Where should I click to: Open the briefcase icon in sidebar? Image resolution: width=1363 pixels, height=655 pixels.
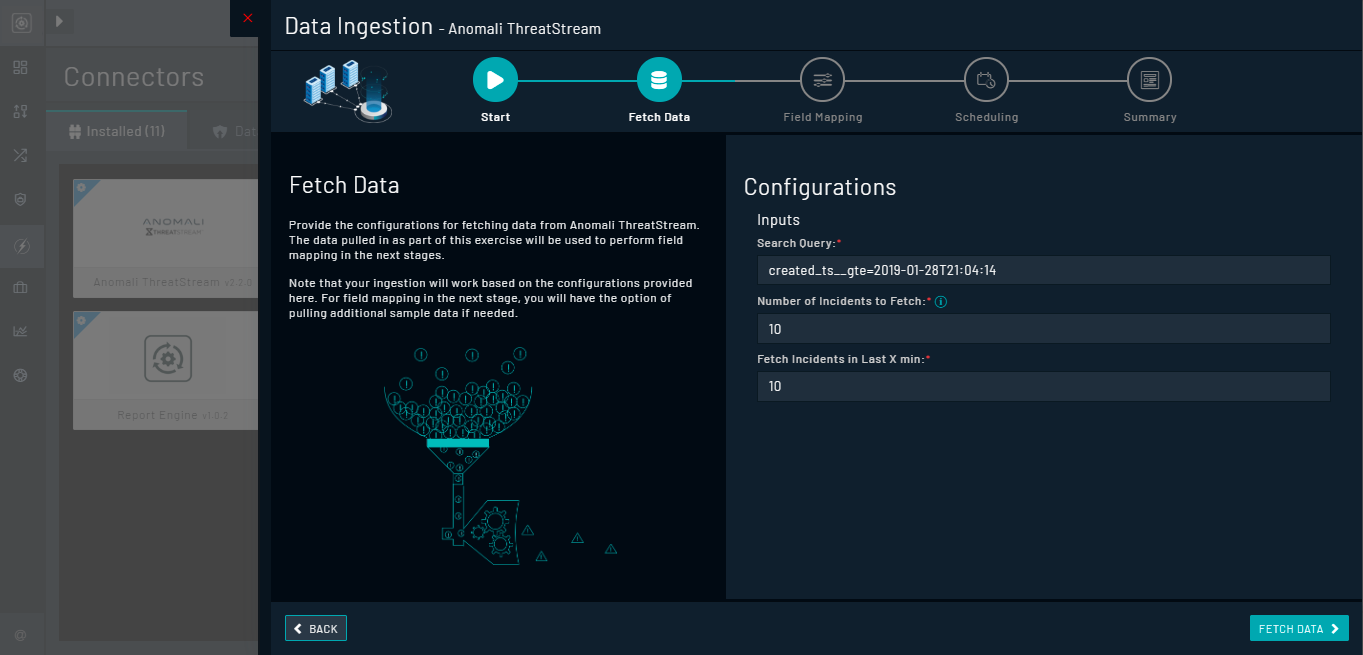coord(20,288)
